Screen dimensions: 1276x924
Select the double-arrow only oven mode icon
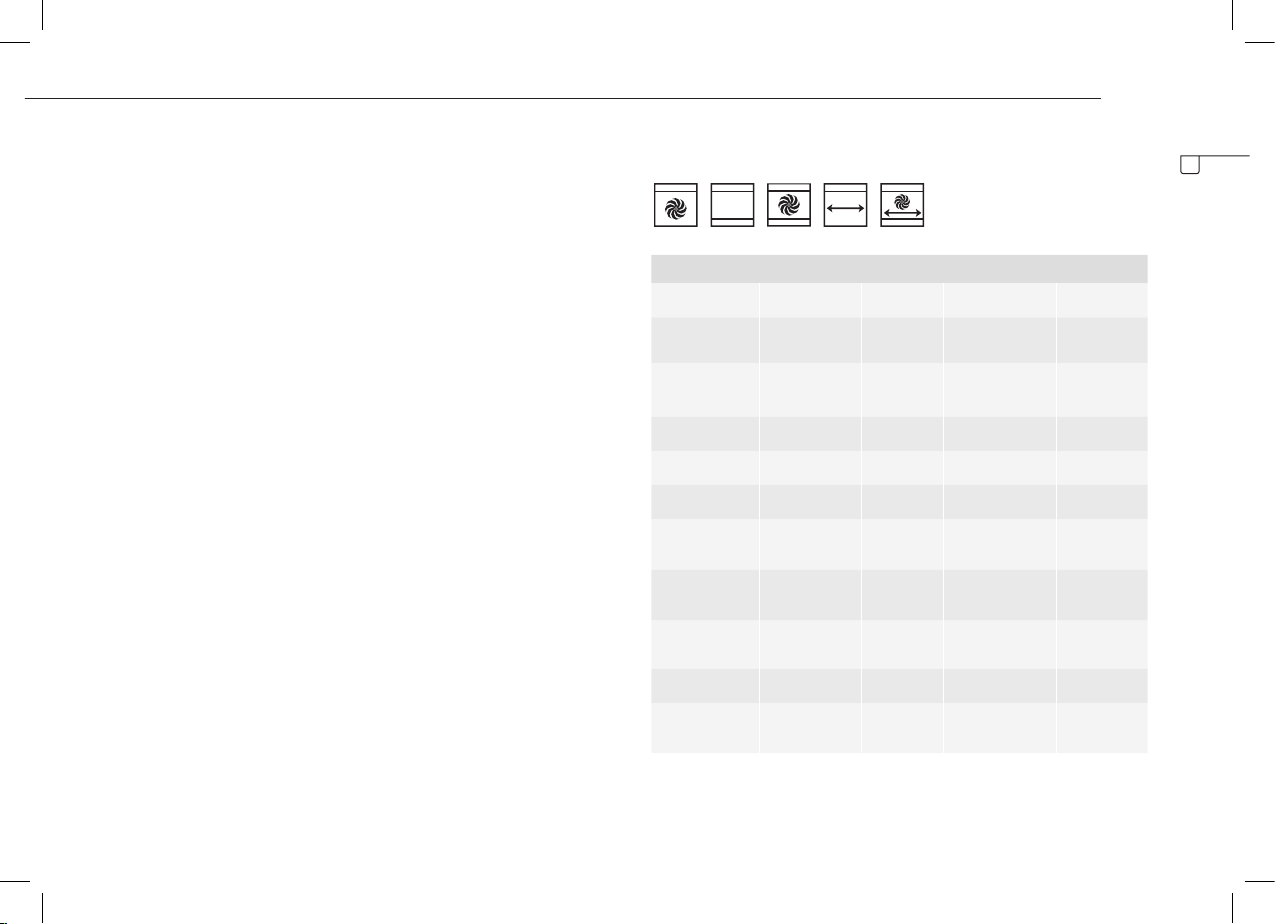click(846, 205)
